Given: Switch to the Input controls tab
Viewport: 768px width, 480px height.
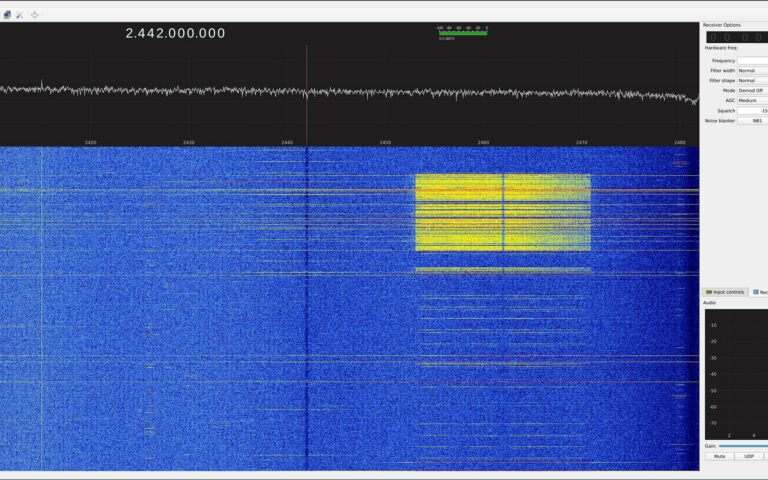Looking at the screenshot, I should 725,292.
